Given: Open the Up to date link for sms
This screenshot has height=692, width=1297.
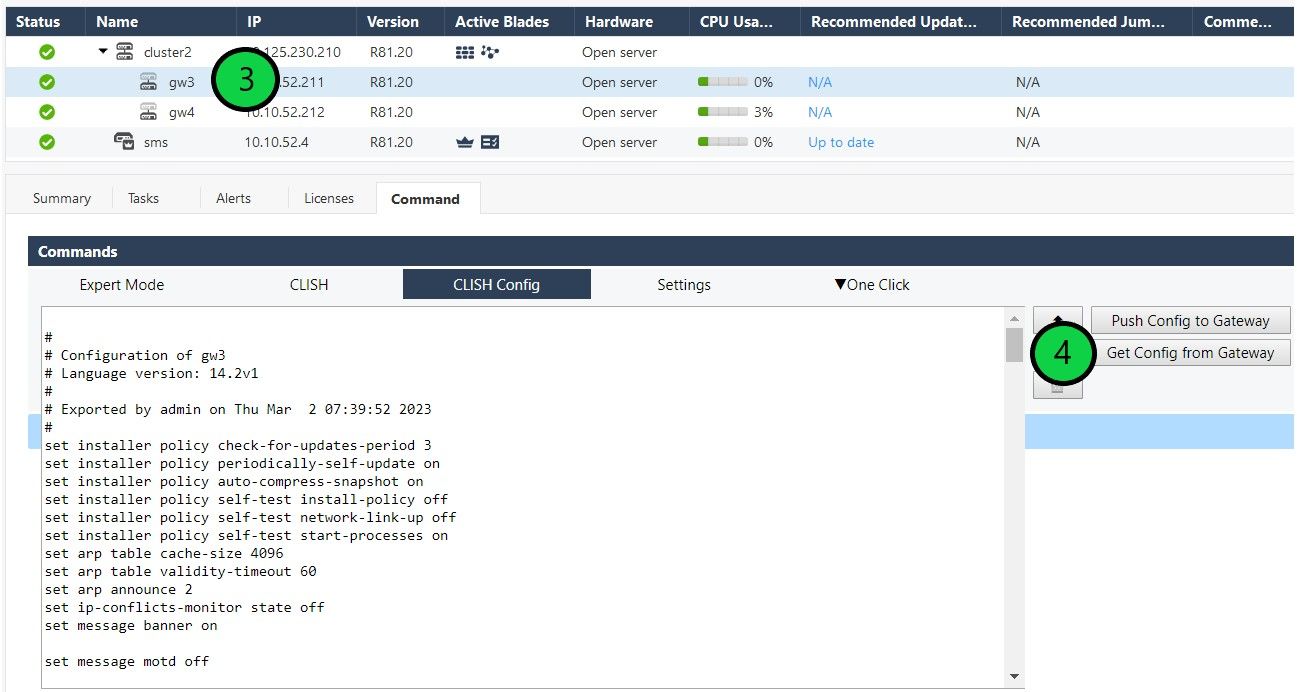Looking at the screenshot, I should tap(841, 142).
